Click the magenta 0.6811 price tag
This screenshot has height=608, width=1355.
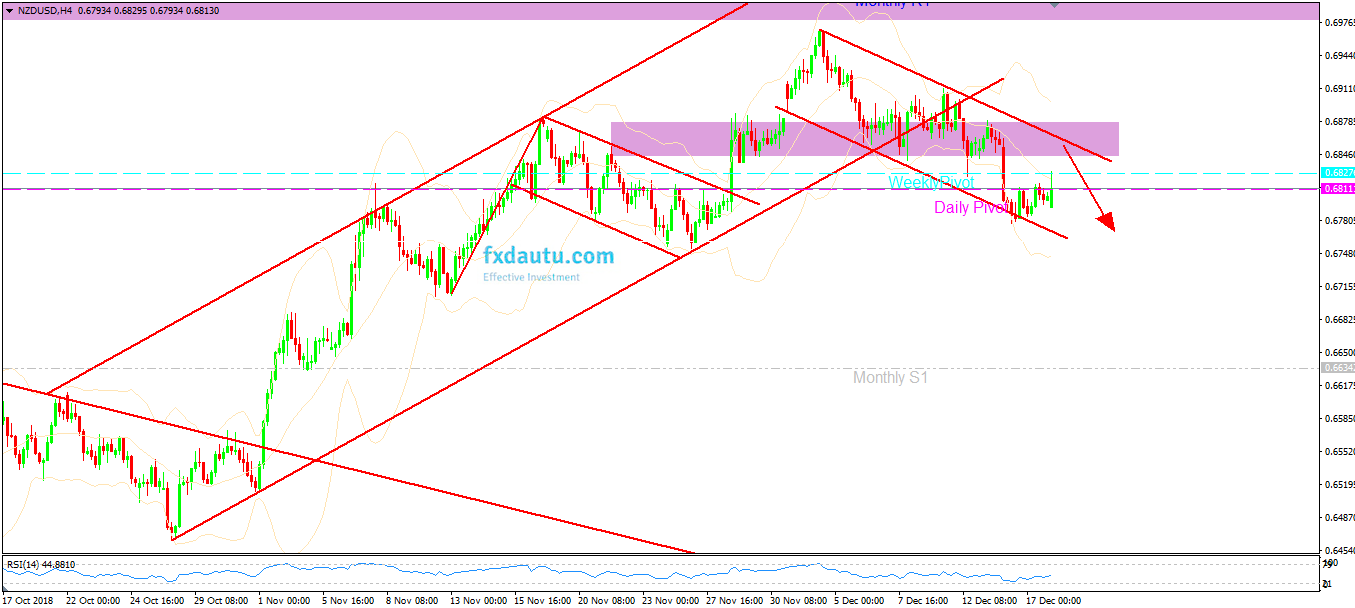pos(1338,188)
